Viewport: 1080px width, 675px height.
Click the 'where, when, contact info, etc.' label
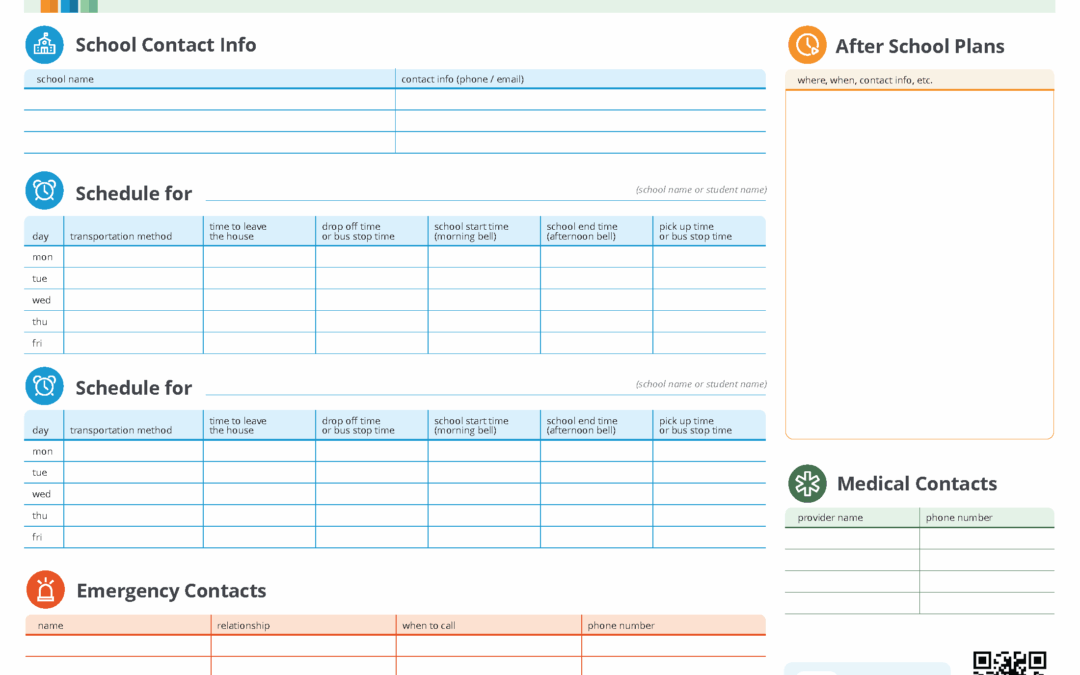[865, 80]
